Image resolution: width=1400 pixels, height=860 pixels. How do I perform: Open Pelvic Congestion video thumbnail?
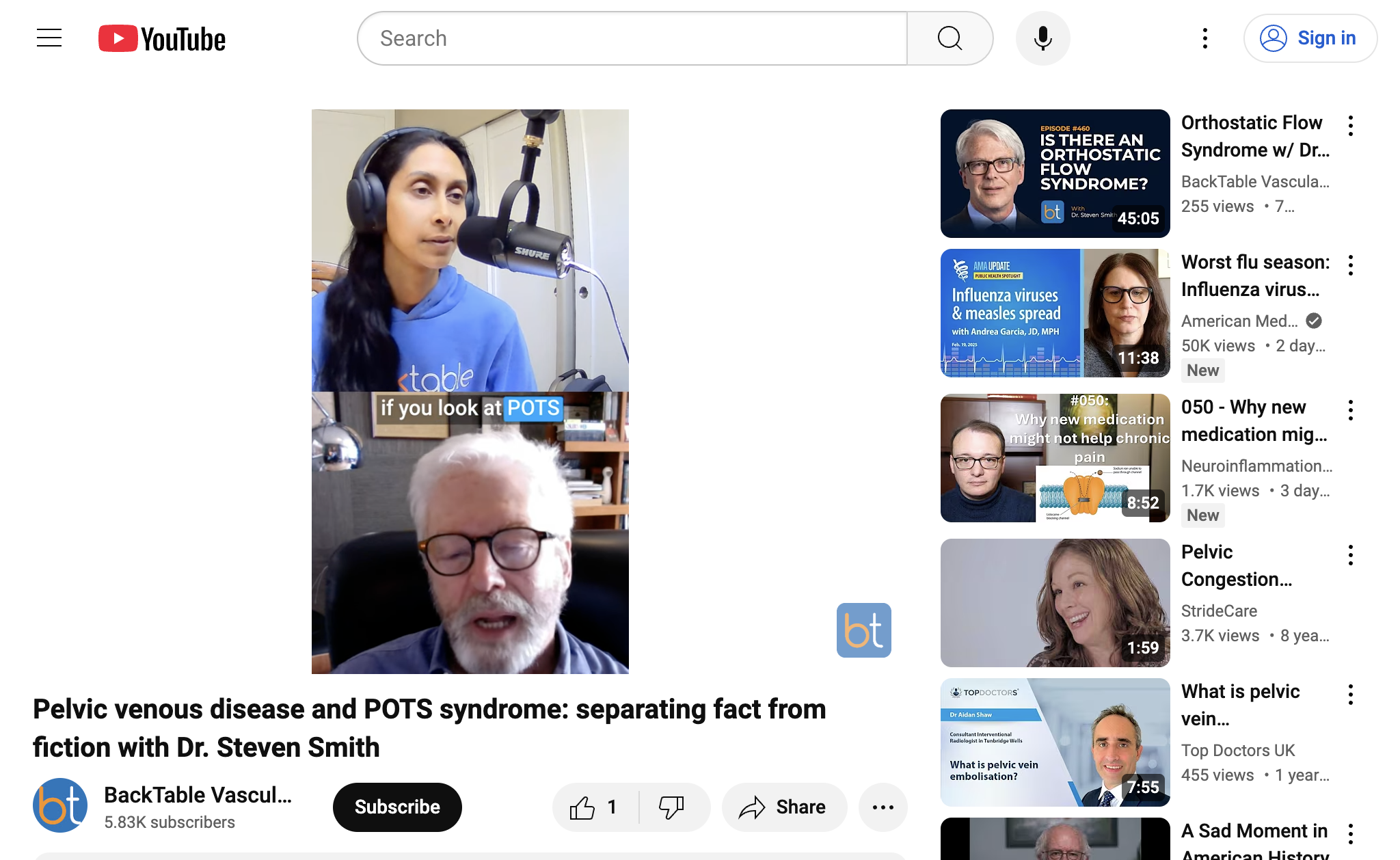tap(1055, 603)
